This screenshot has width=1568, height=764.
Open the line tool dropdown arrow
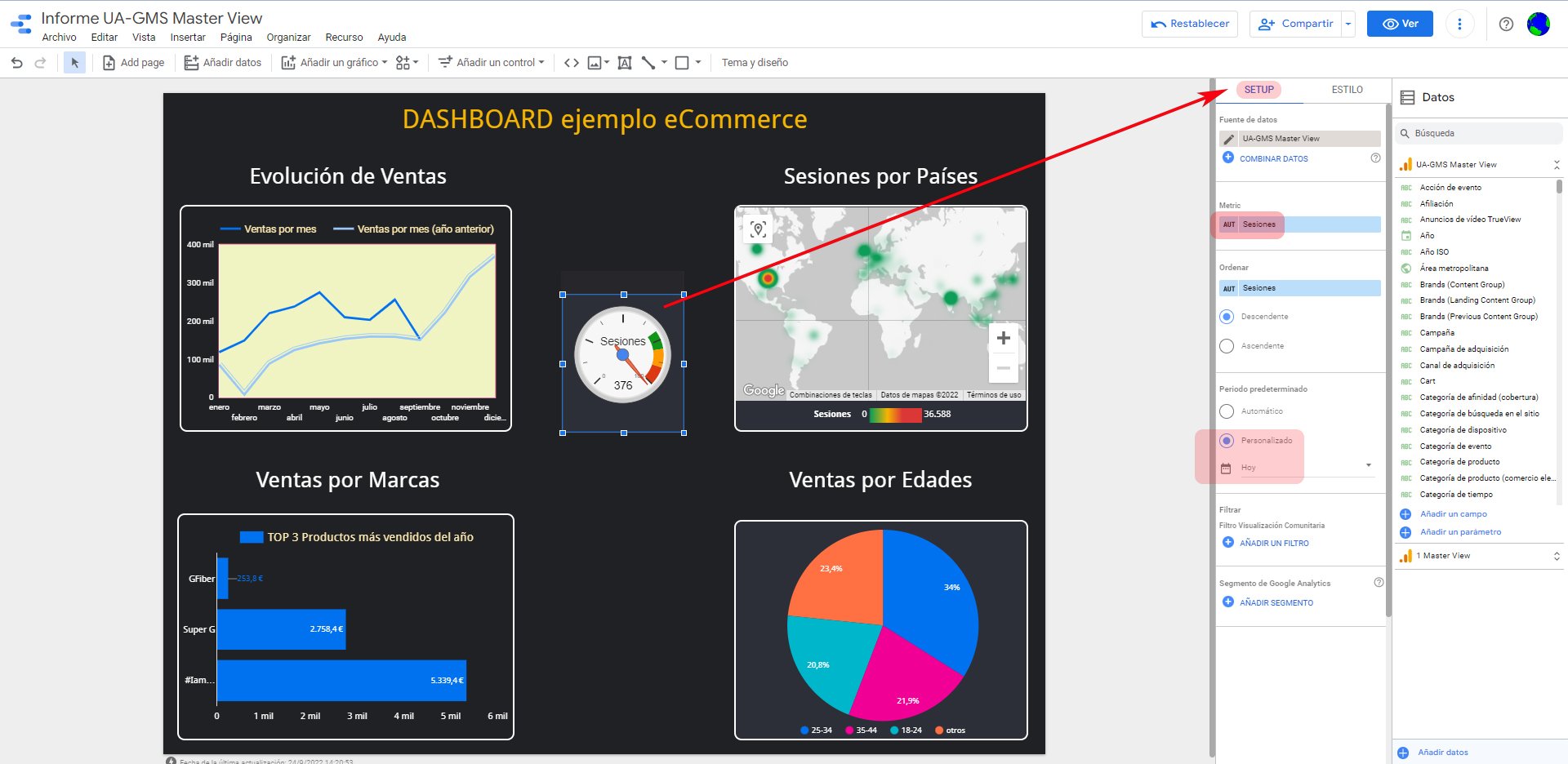point(664,62)
